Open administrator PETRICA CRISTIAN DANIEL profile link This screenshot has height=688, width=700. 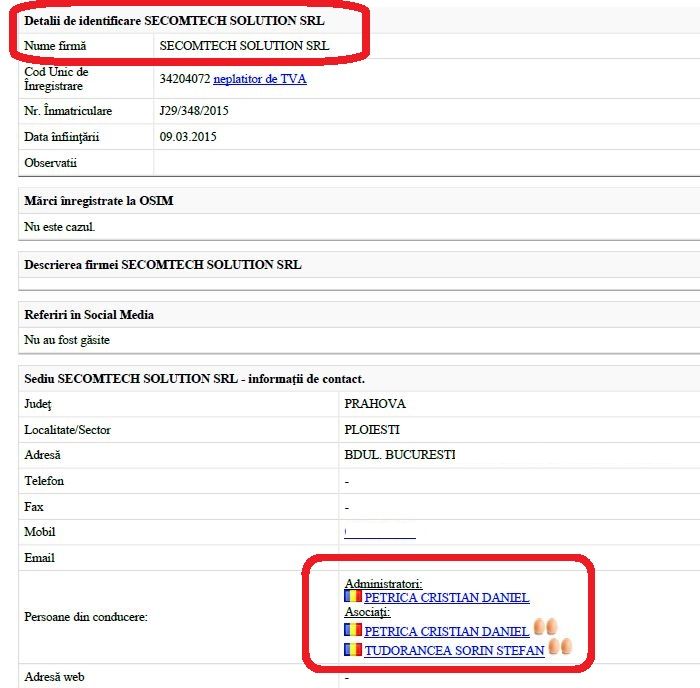[446, 599]
